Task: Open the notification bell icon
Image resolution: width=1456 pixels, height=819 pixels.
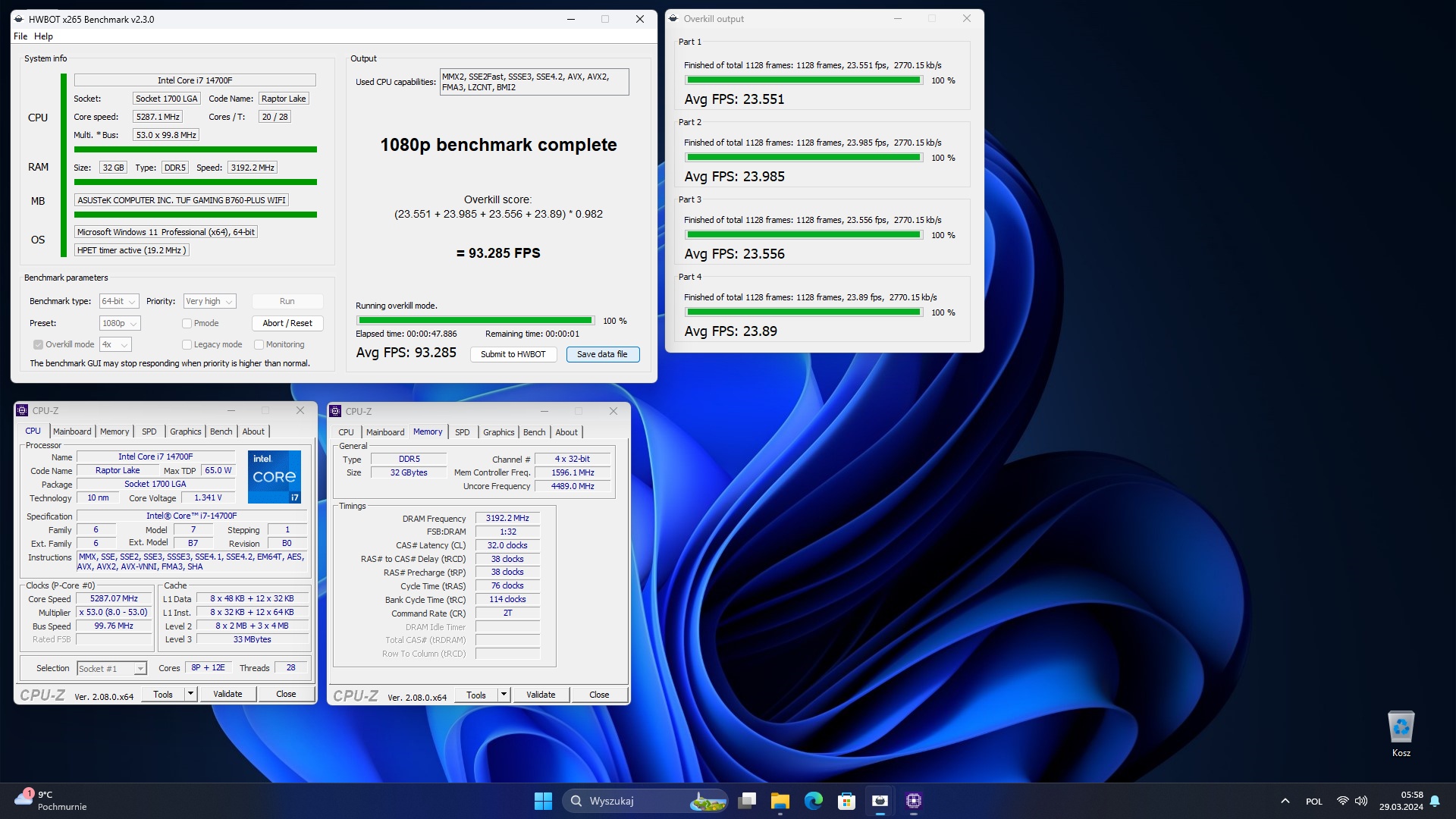Action: [x=1435, y=802]
